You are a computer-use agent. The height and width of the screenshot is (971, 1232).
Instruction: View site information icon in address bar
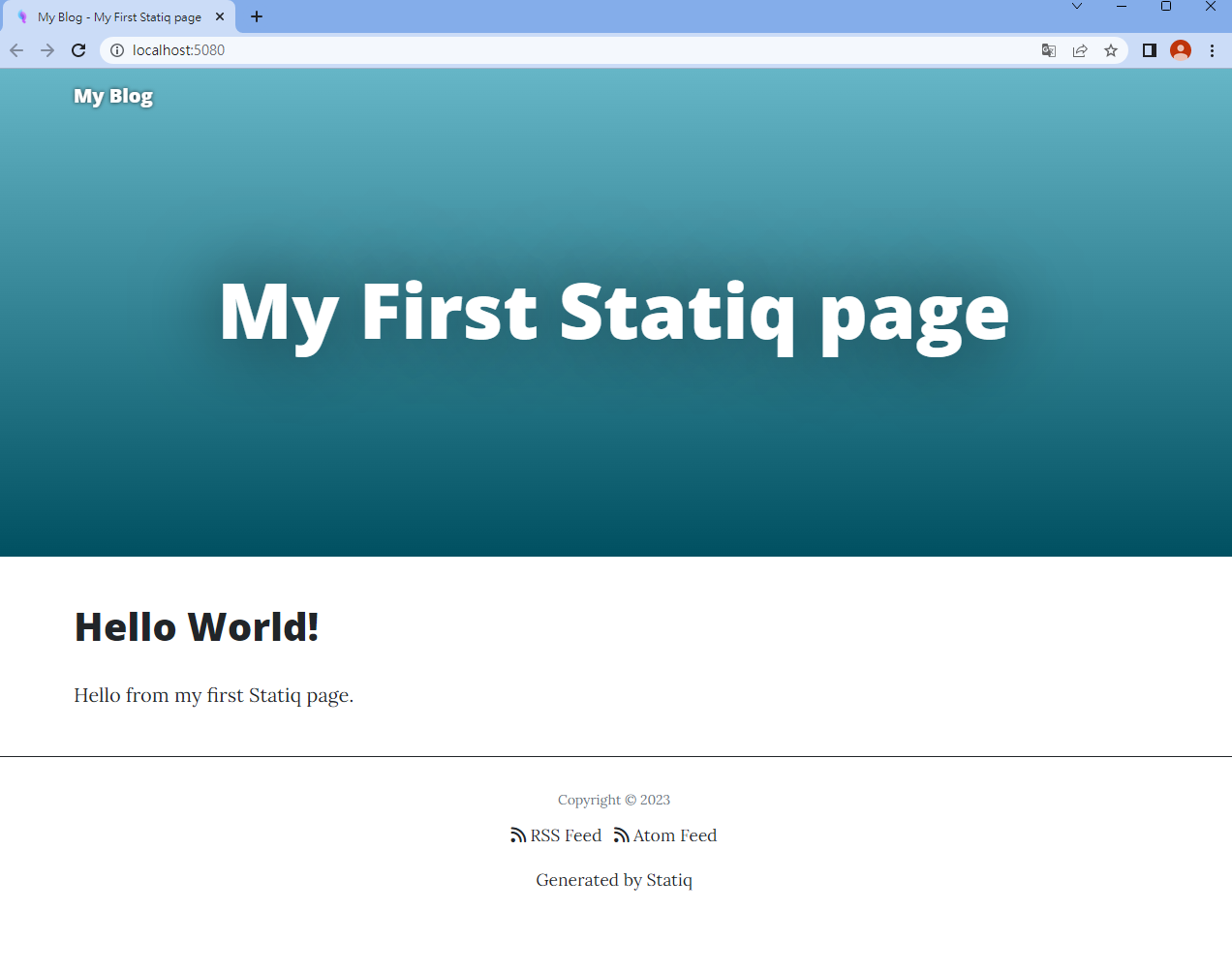point(117,50)
